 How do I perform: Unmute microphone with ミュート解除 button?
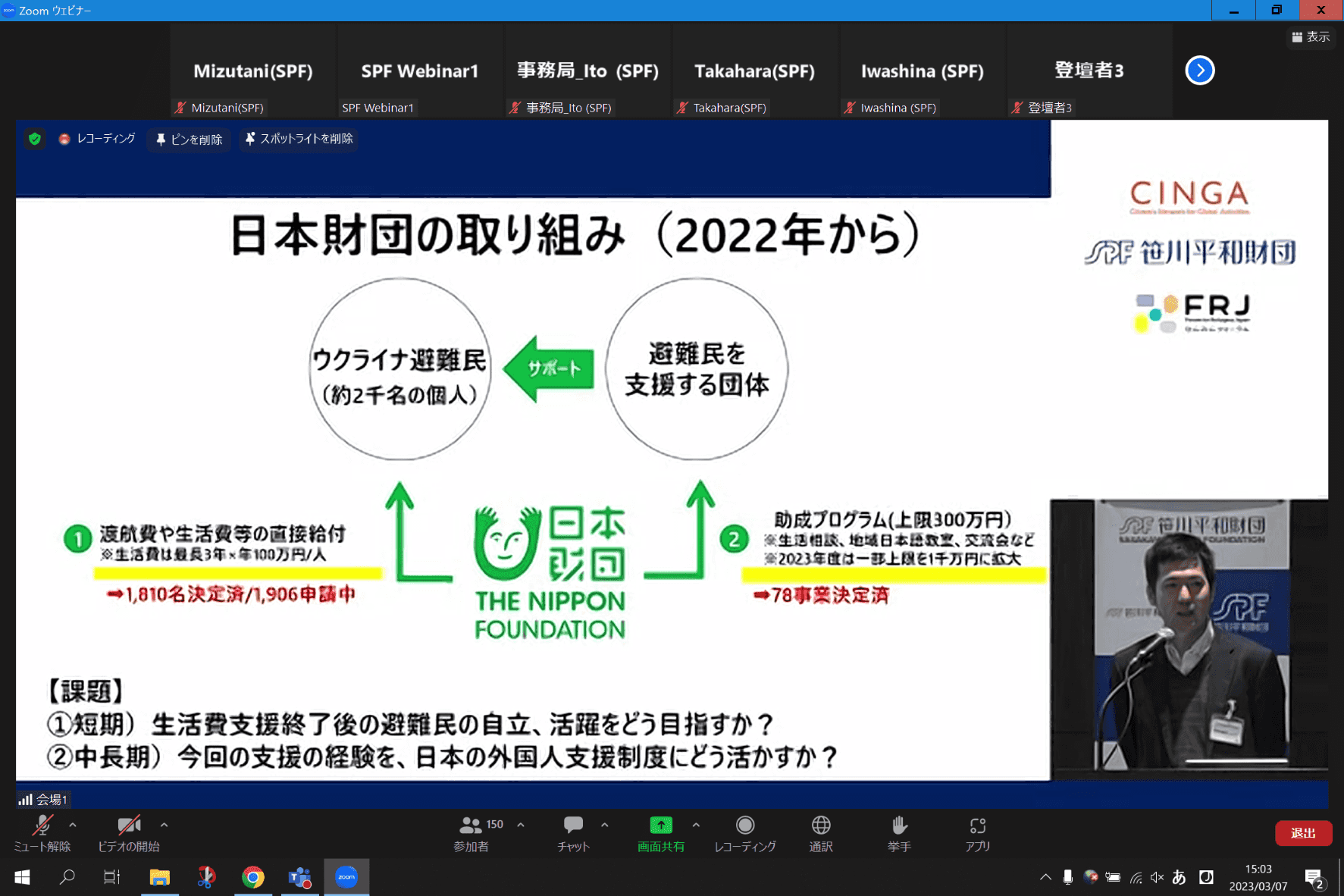[x=42, y=833]
